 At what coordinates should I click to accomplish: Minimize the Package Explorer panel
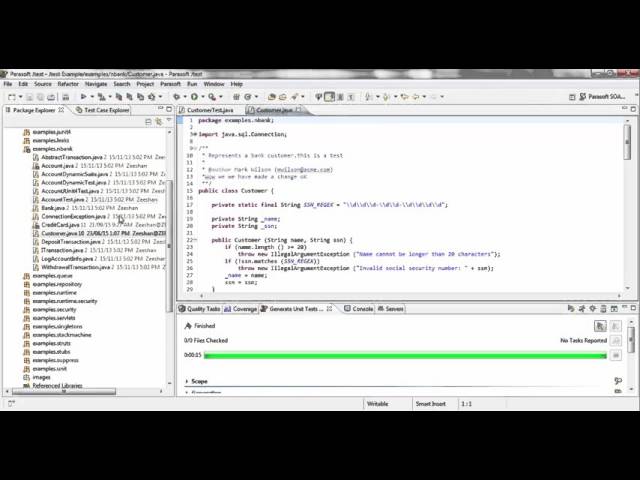(x=160, y=109)
